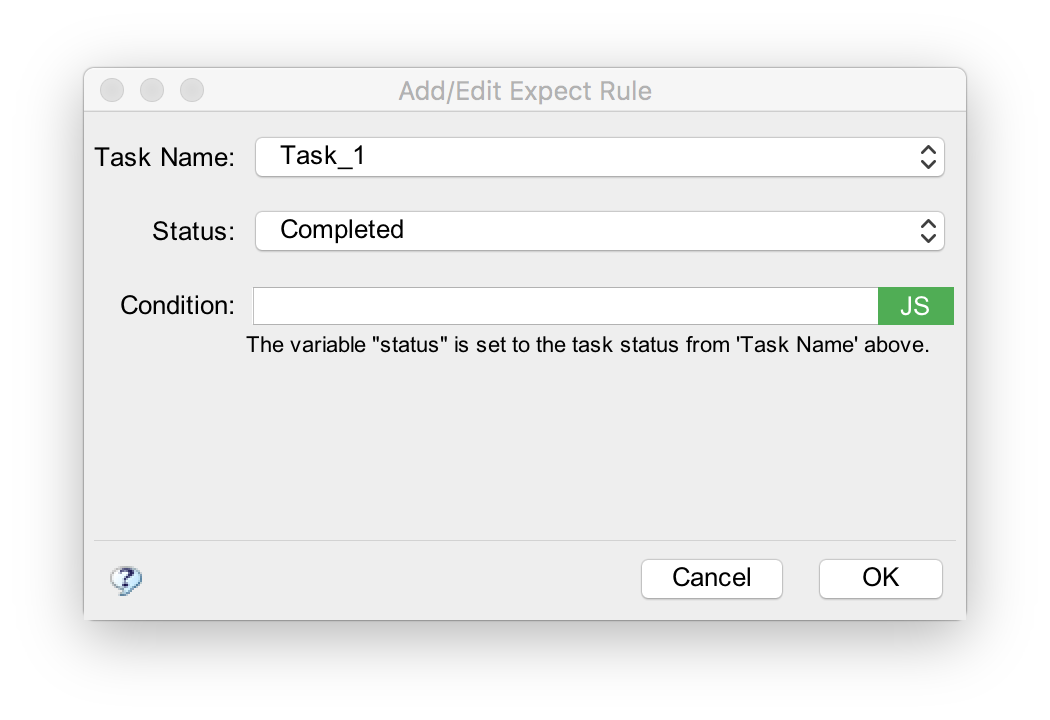Viewport: 1050px width, 720px height.
Task: Close the dialog using the red window button
Action: pos(111,90)
